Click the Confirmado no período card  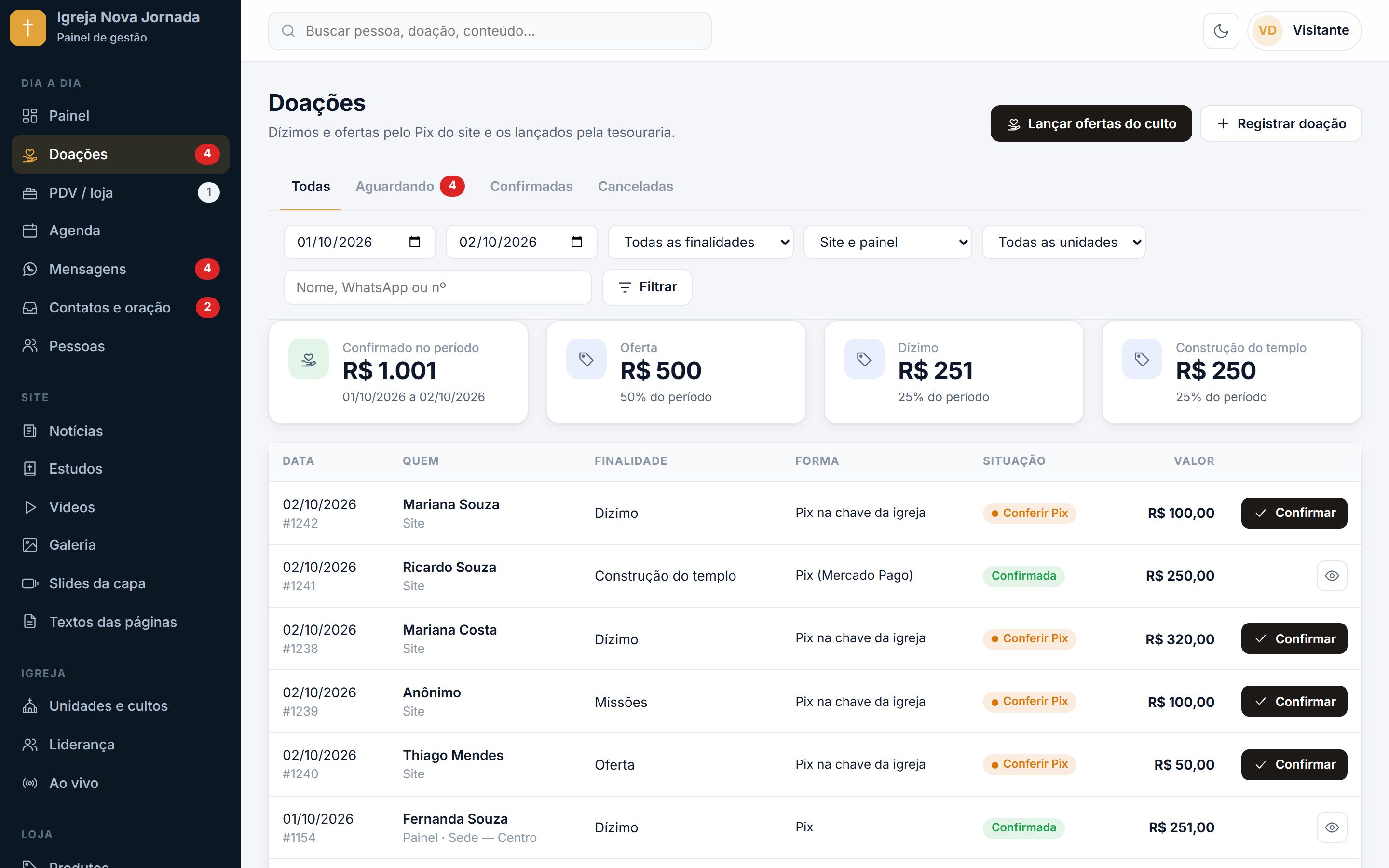click(x=398, y=372)
